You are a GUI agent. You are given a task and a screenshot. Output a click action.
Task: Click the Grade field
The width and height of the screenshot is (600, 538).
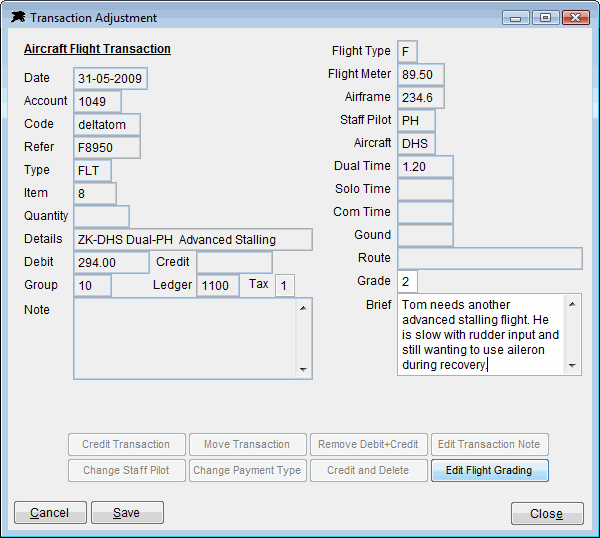[x=407, y=281]
